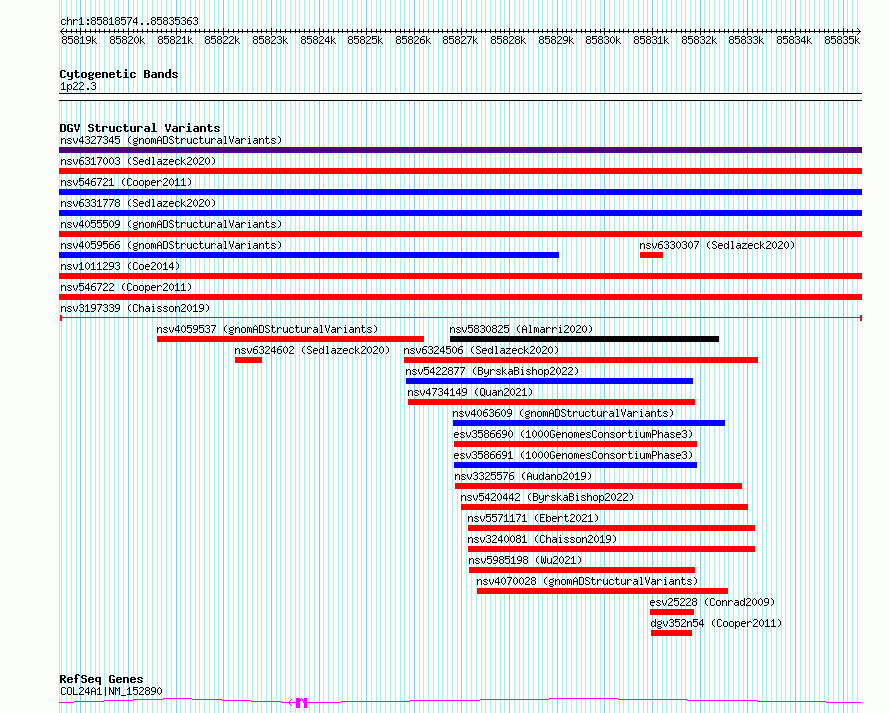Viewport: 890px width, 713px height.
Task: Click the blue bar under nsv4059566
Action: (309, 255)
